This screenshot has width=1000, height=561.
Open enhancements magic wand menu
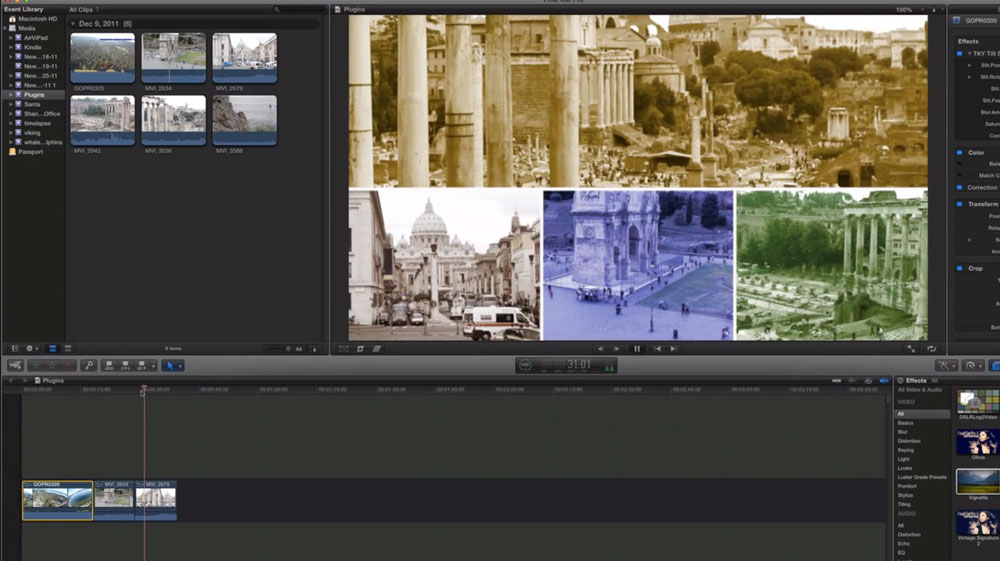point(945,365)
